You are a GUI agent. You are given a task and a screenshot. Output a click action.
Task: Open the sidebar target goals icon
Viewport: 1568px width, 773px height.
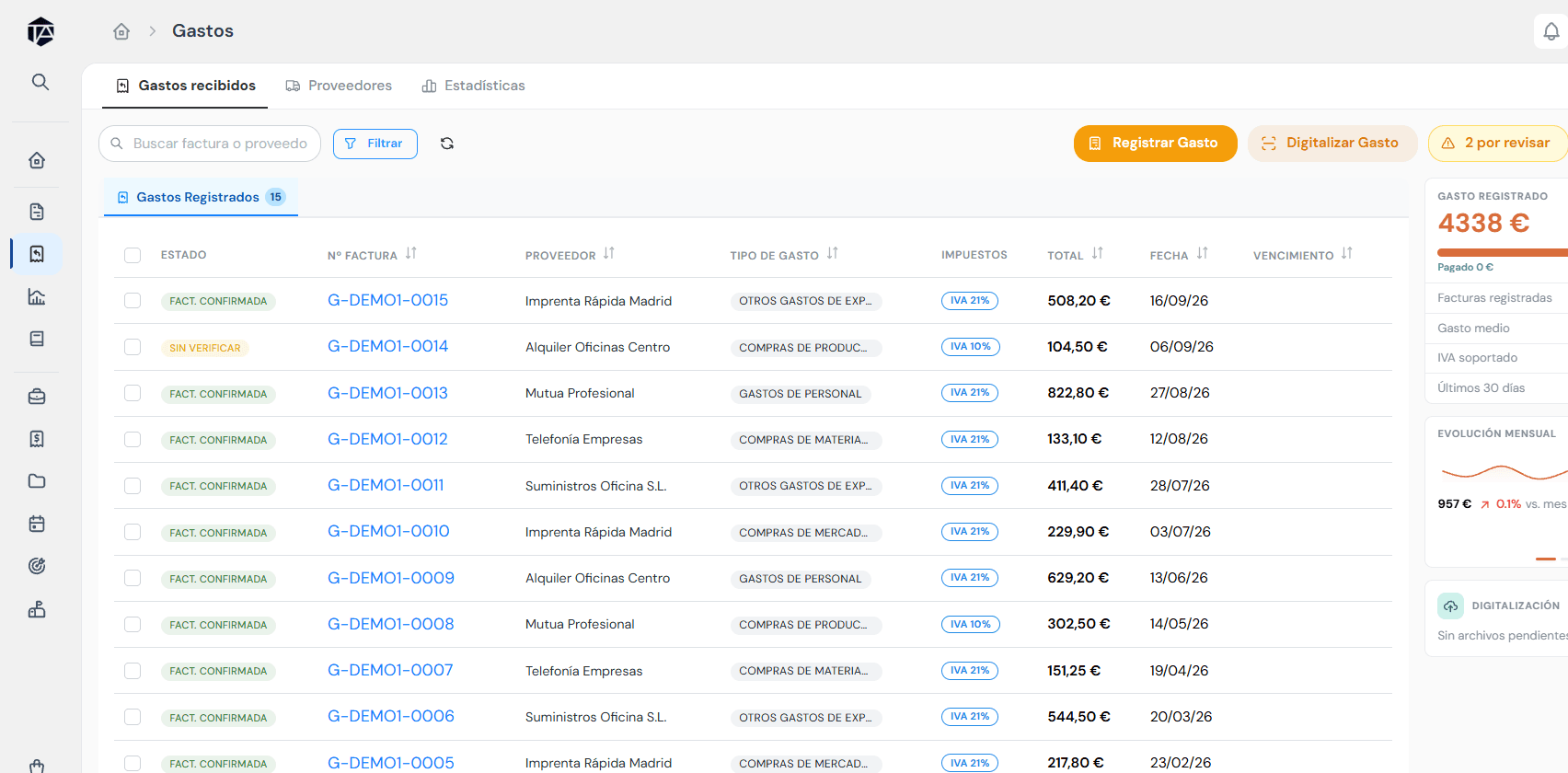pos(37,566)
